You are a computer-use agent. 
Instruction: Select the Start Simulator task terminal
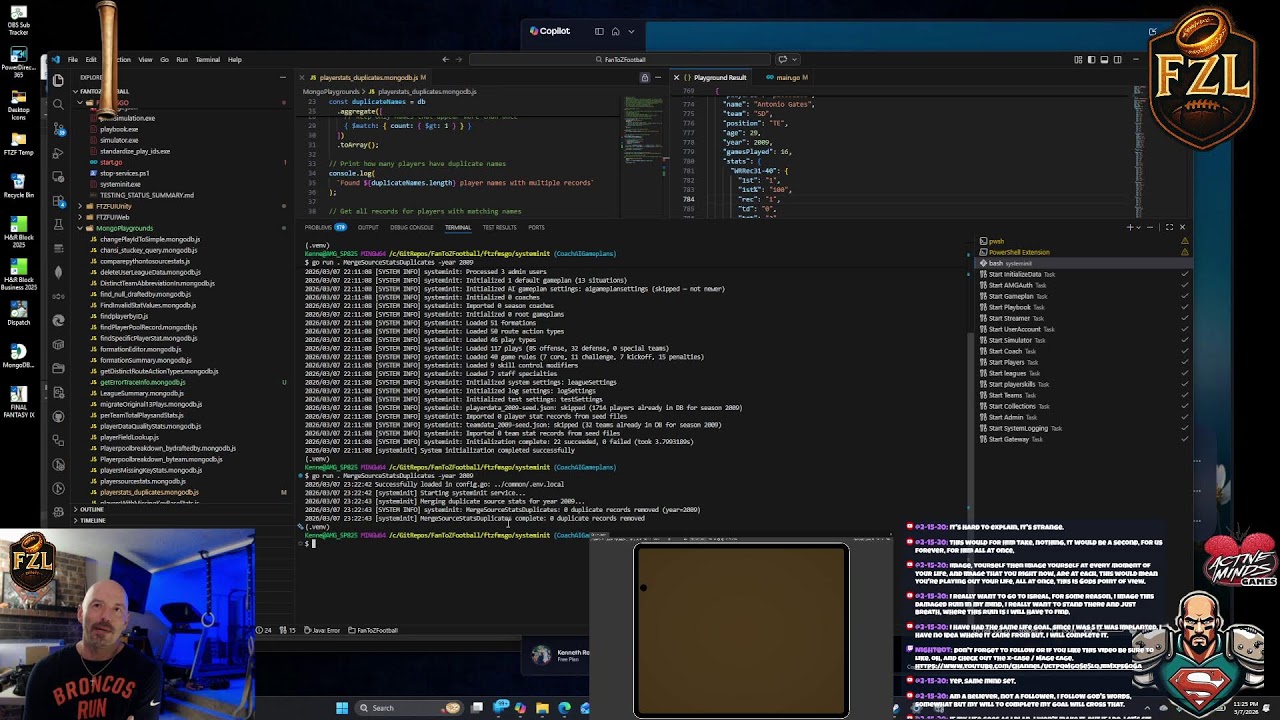[1084, 340]
